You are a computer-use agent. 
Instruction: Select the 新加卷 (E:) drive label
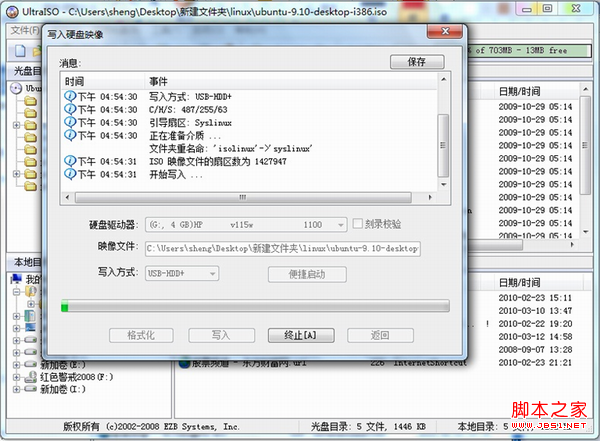(63, 364)
